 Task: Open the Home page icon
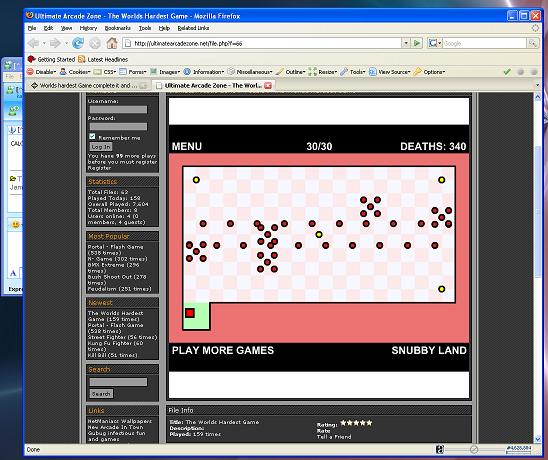point(112,43)
